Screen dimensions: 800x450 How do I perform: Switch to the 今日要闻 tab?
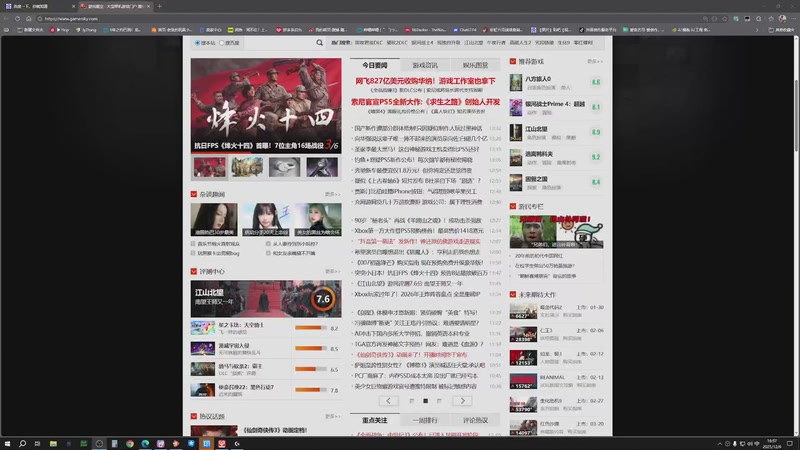(x=374, y=65)
